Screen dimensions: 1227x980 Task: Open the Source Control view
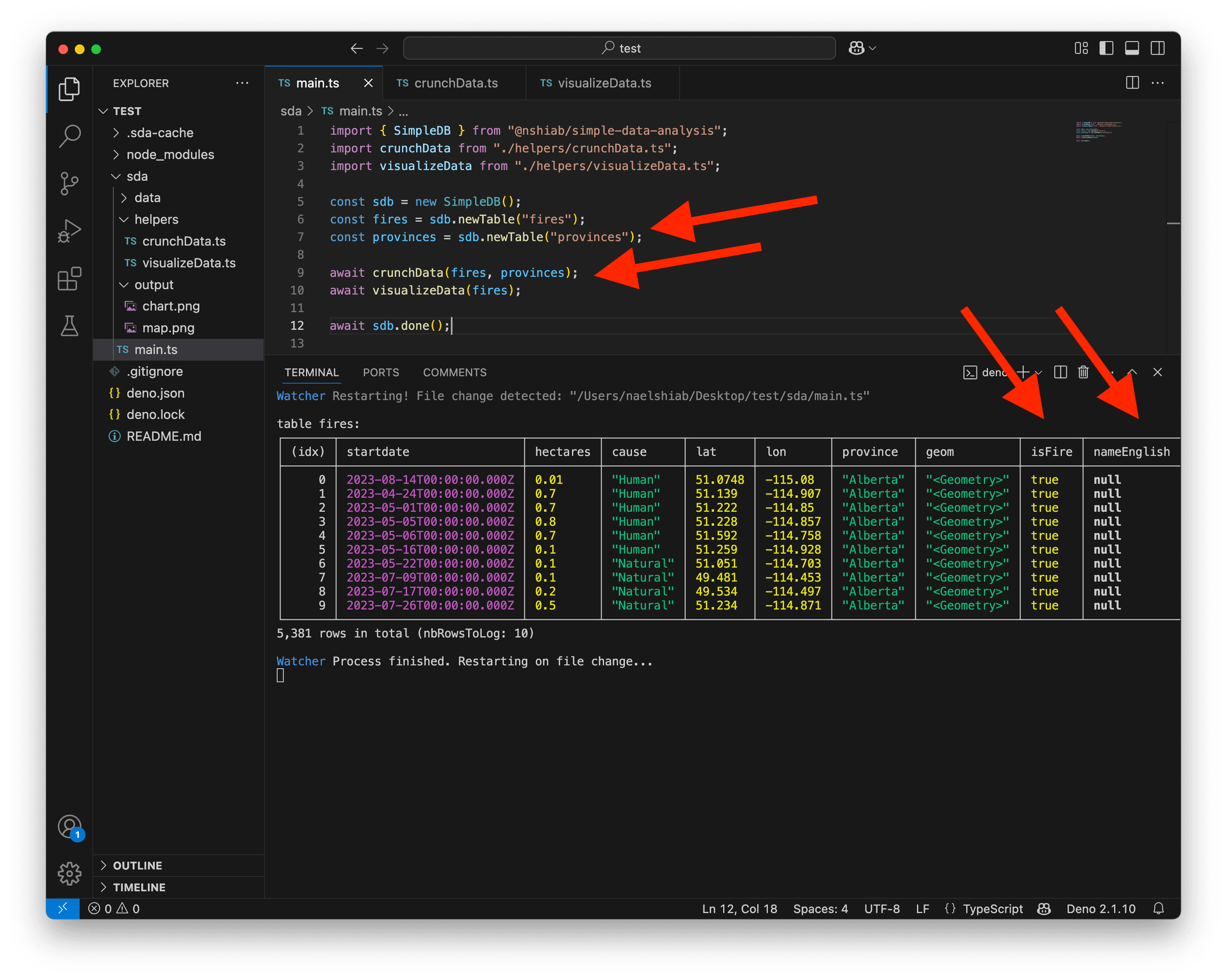tap(69, 184)
